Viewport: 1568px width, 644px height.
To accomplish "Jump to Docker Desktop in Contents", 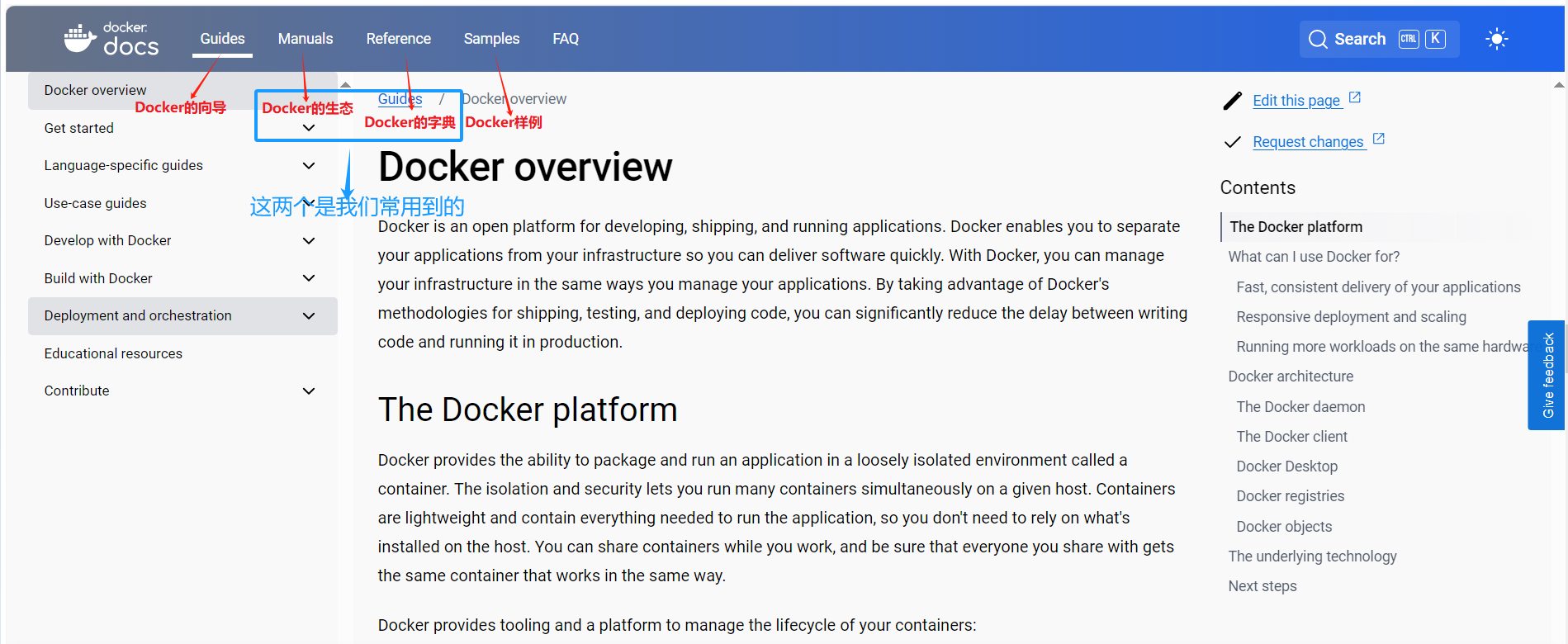I will (x=1286, y=466).
